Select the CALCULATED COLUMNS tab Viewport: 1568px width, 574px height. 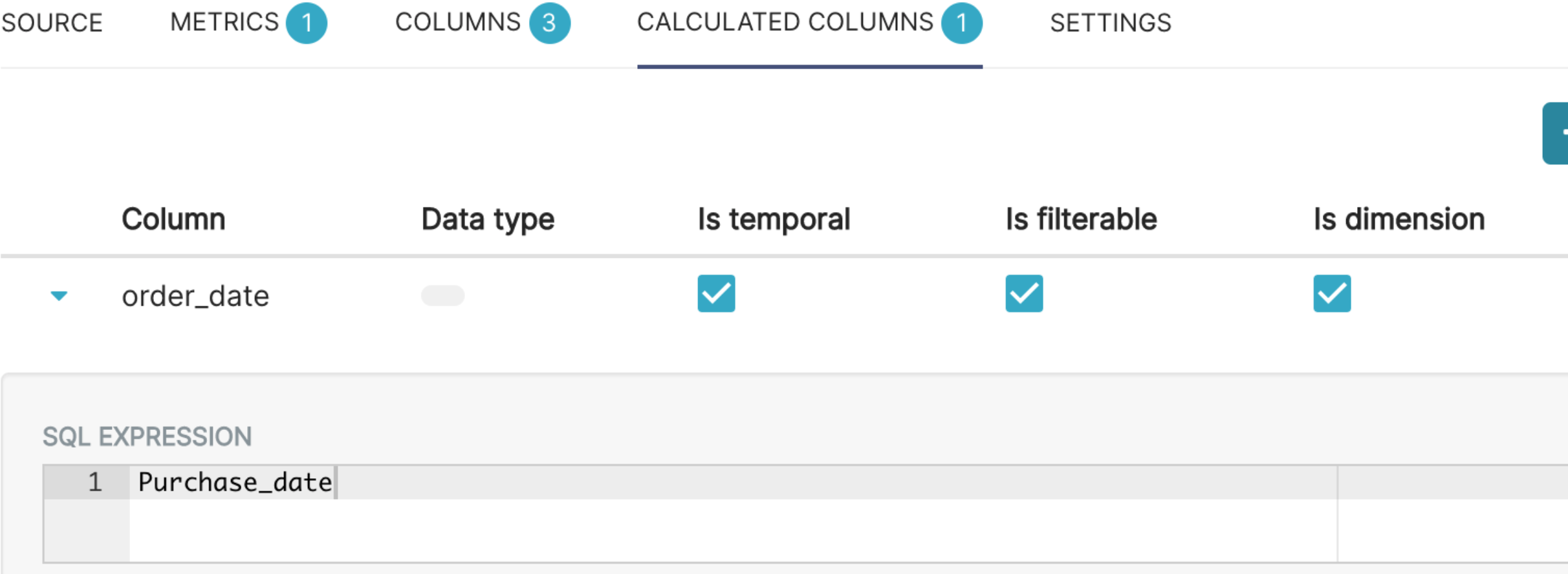[785, 23]
